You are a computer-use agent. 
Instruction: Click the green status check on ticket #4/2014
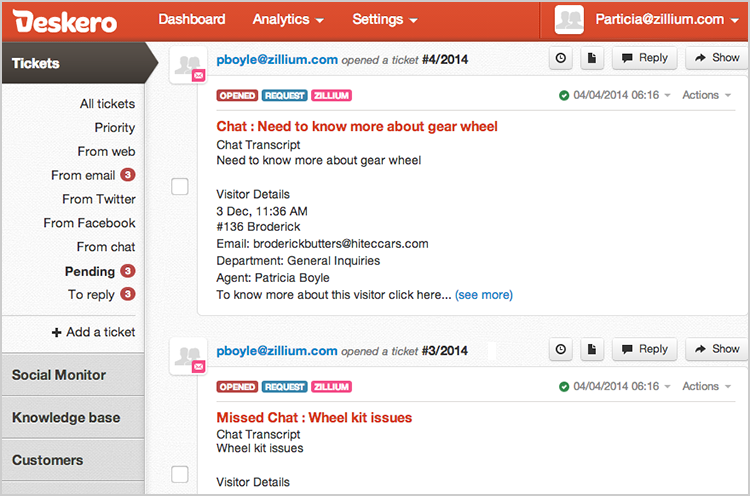click(x=564, y=96)
